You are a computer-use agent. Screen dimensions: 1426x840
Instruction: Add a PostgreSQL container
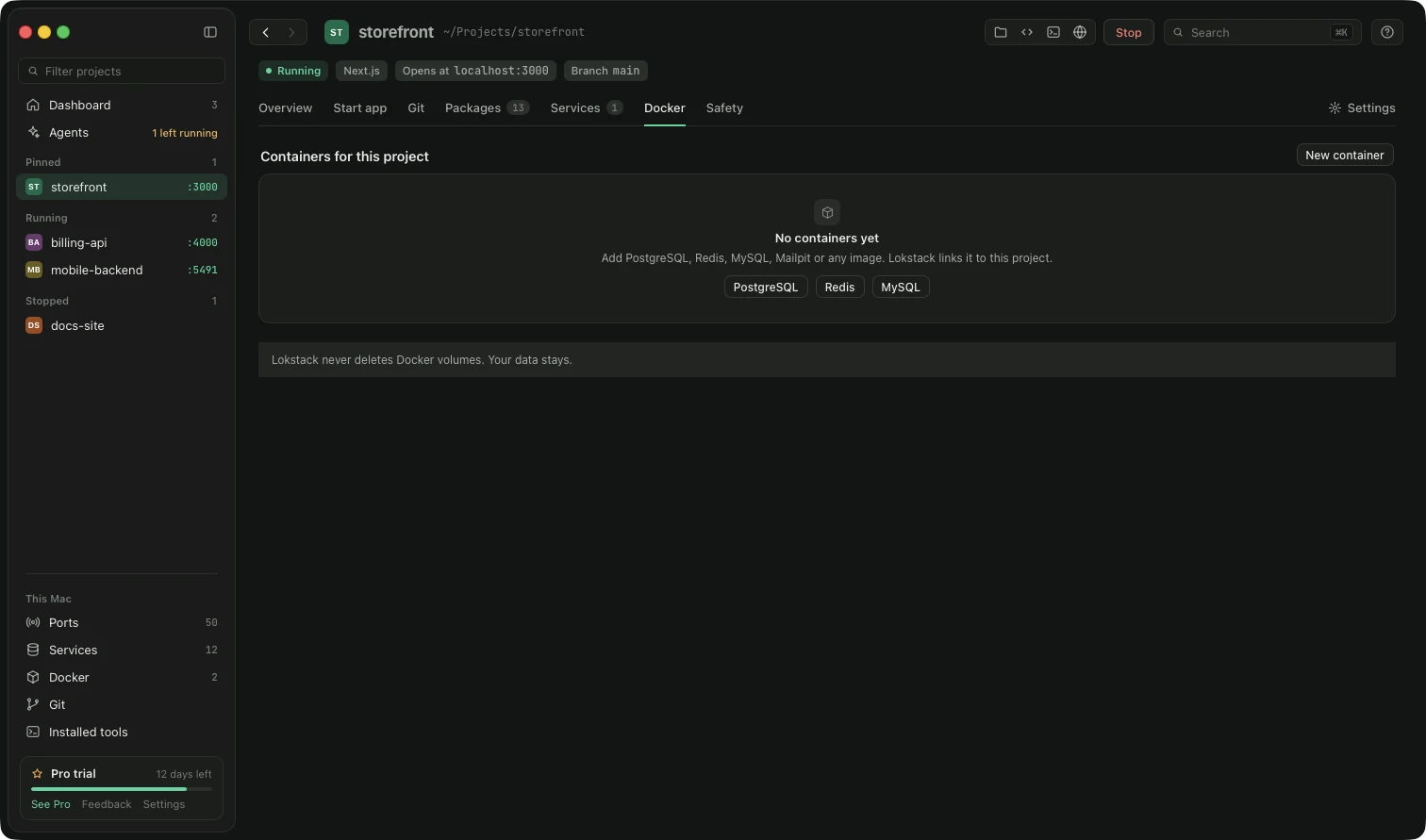(766, 287)
